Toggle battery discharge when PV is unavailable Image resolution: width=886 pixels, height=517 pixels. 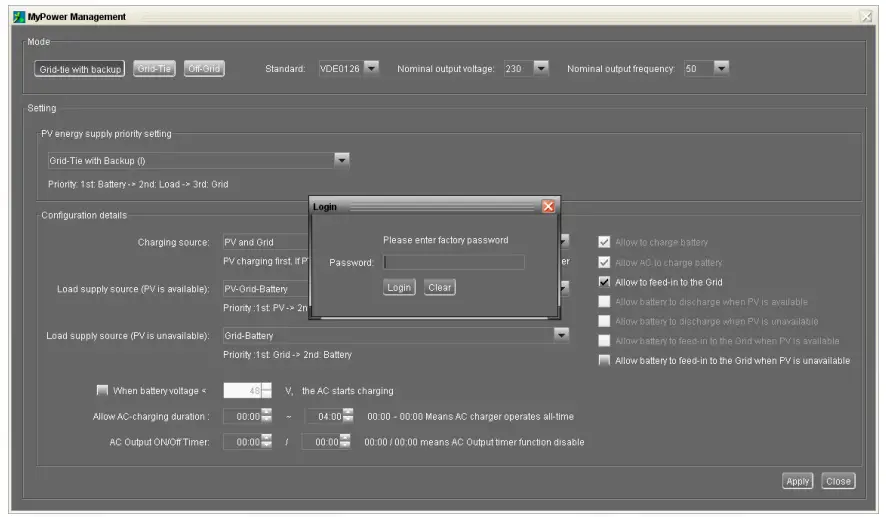[604, 322]
